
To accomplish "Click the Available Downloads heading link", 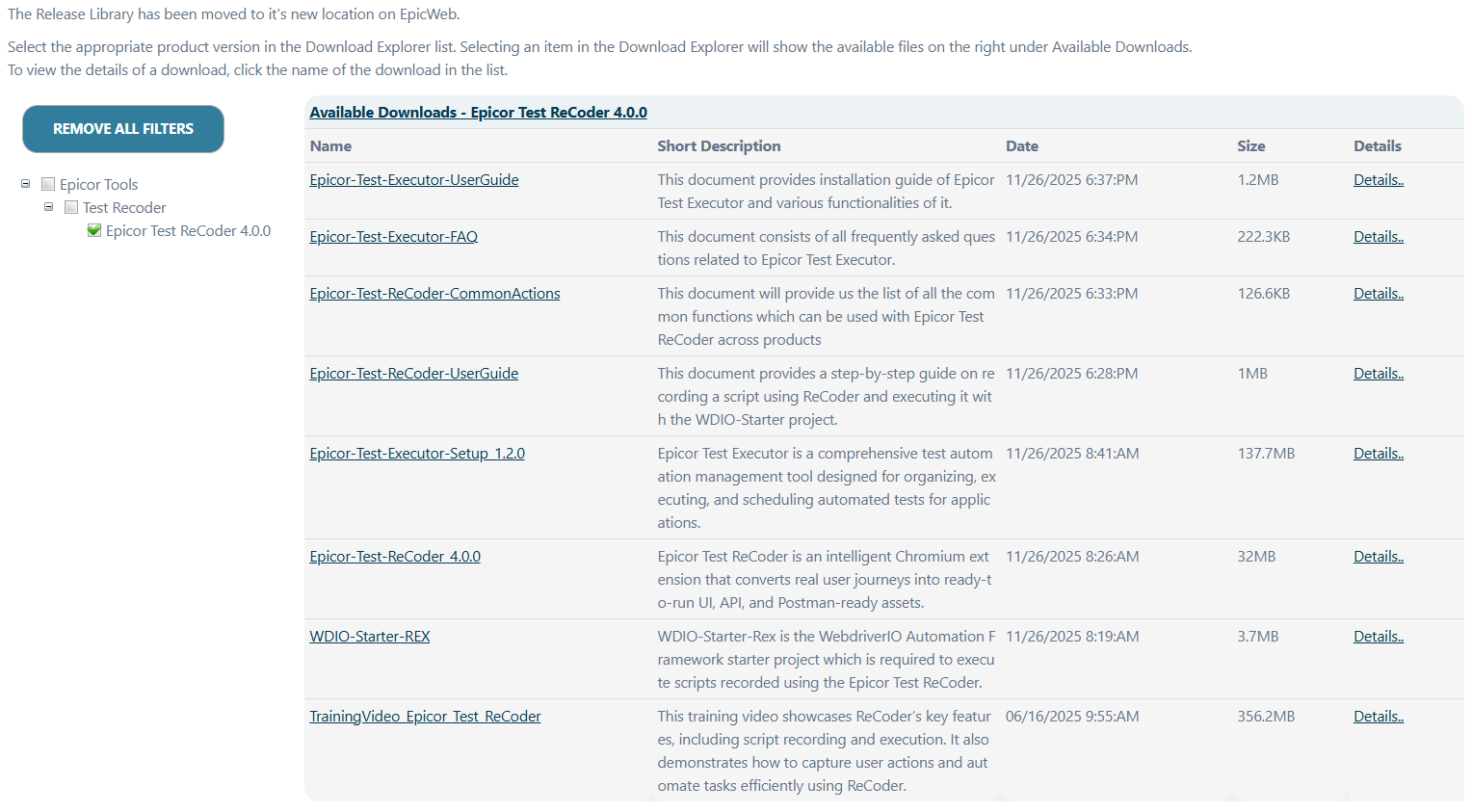I will (x=478, y=113).
